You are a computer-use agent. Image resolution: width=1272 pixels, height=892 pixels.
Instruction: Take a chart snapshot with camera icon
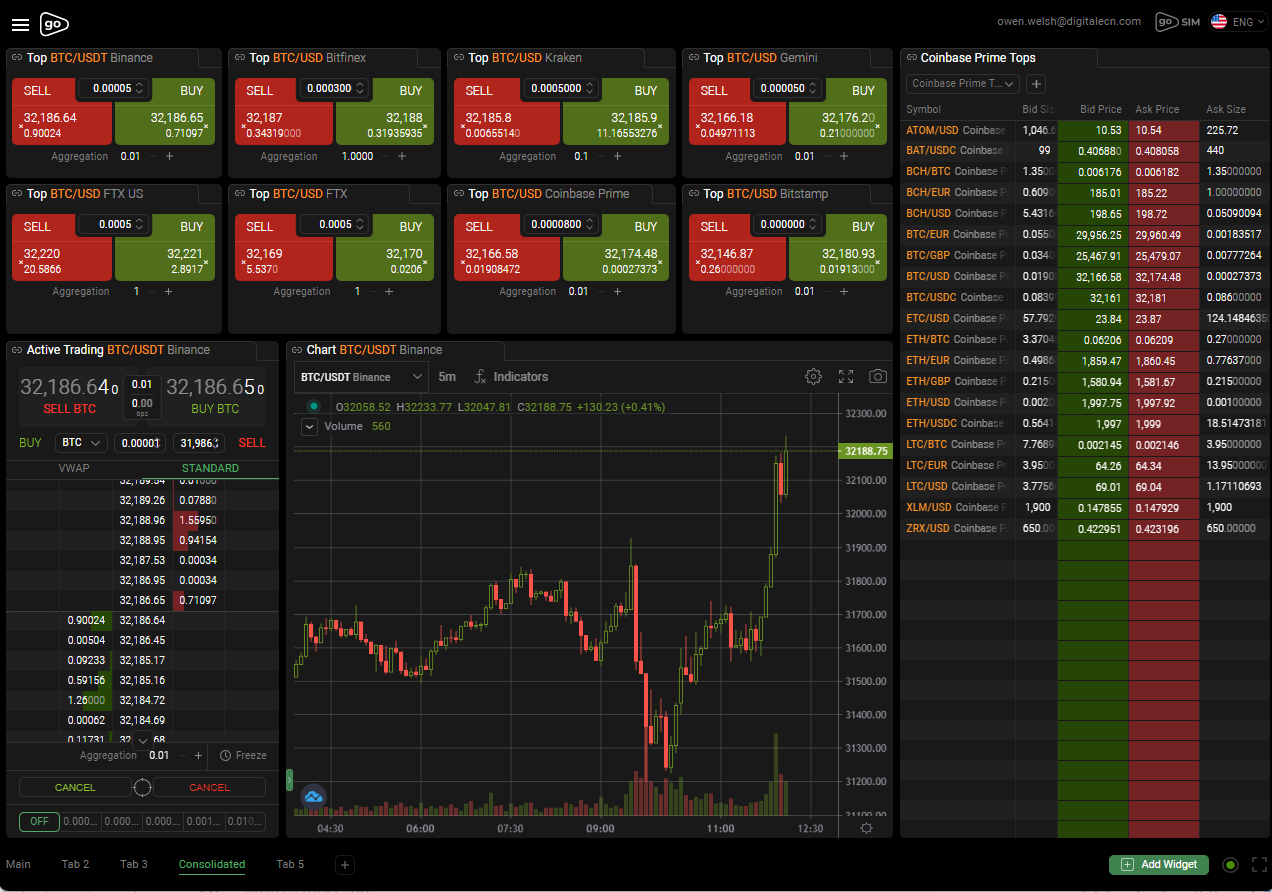[x=878, y=377]
